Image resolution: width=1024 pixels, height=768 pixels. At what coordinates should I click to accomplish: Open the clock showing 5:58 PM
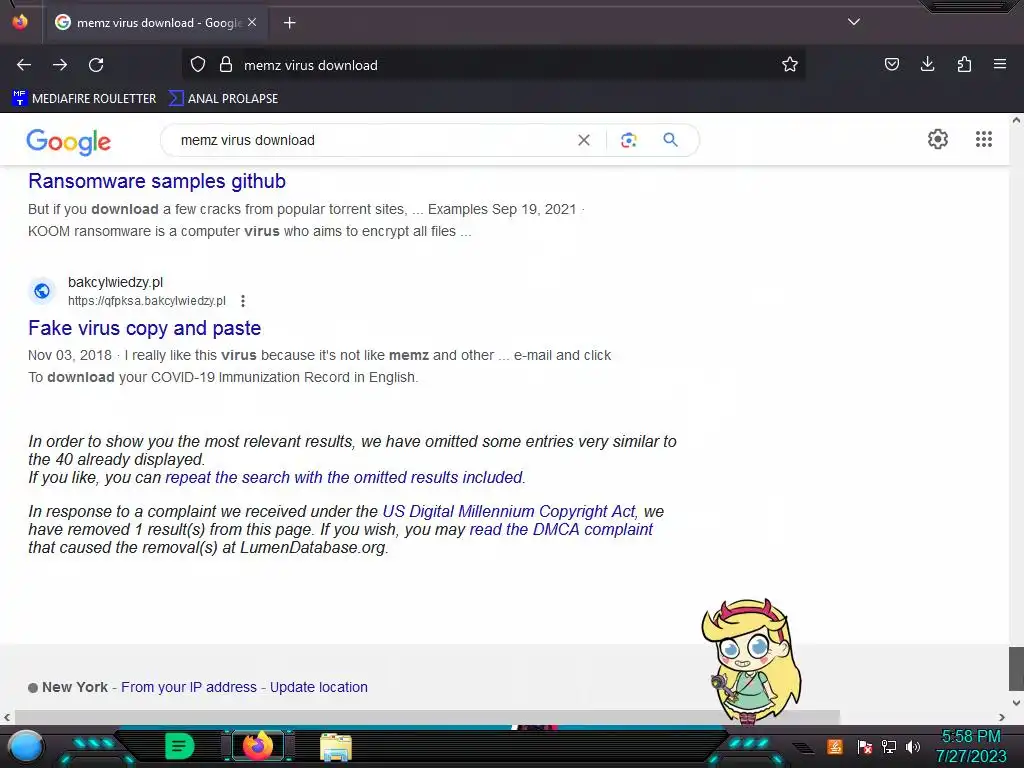tap(971, 746)
